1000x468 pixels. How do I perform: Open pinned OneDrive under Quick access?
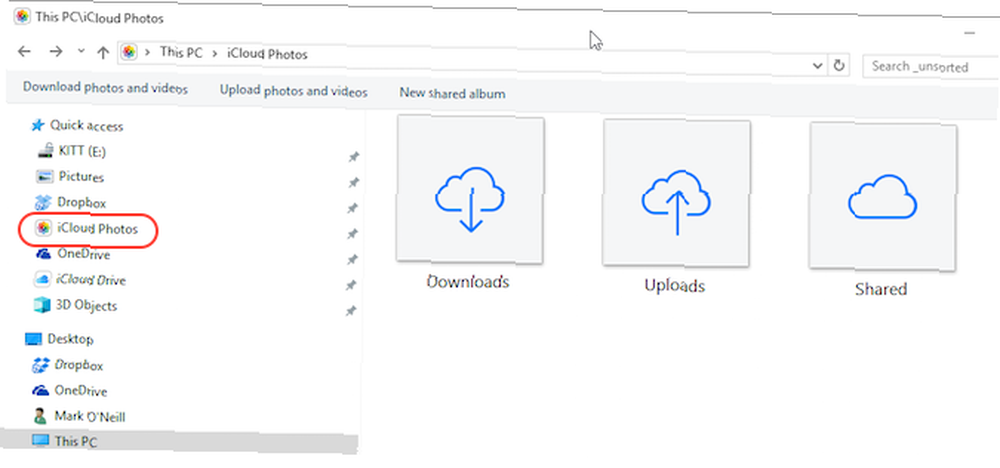pos(84,254)
